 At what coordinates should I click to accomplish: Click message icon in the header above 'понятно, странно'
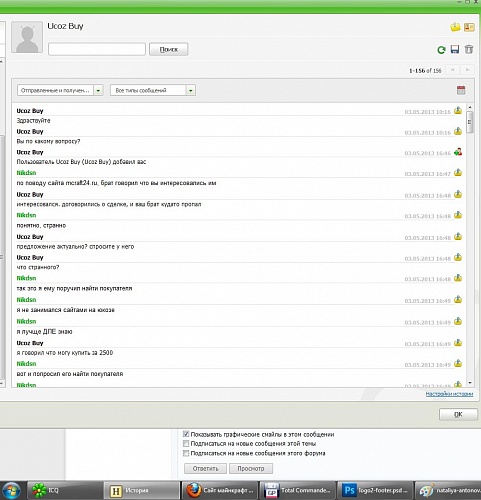[458, 215]
